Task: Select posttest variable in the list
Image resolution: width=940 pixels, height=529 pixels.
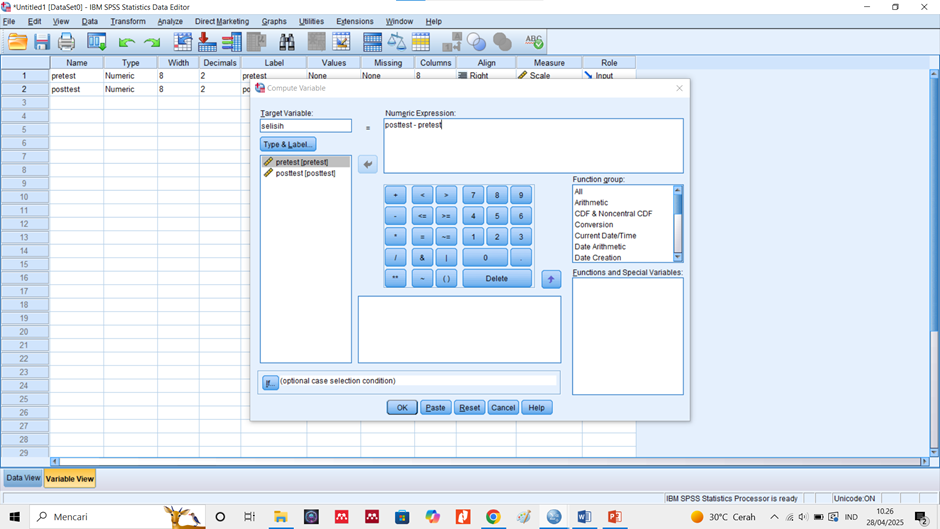Action: (306, 173)
